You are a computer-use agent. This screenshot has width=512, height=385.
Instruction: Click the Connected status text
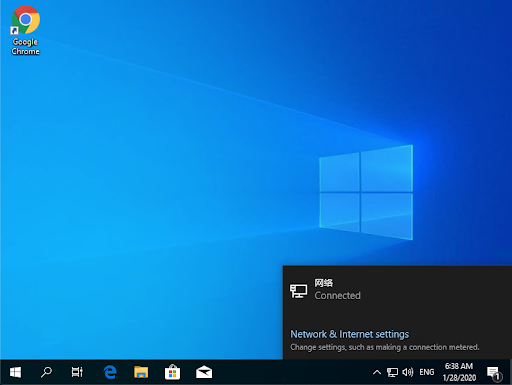pyautogui.click(x=337, y=296)
